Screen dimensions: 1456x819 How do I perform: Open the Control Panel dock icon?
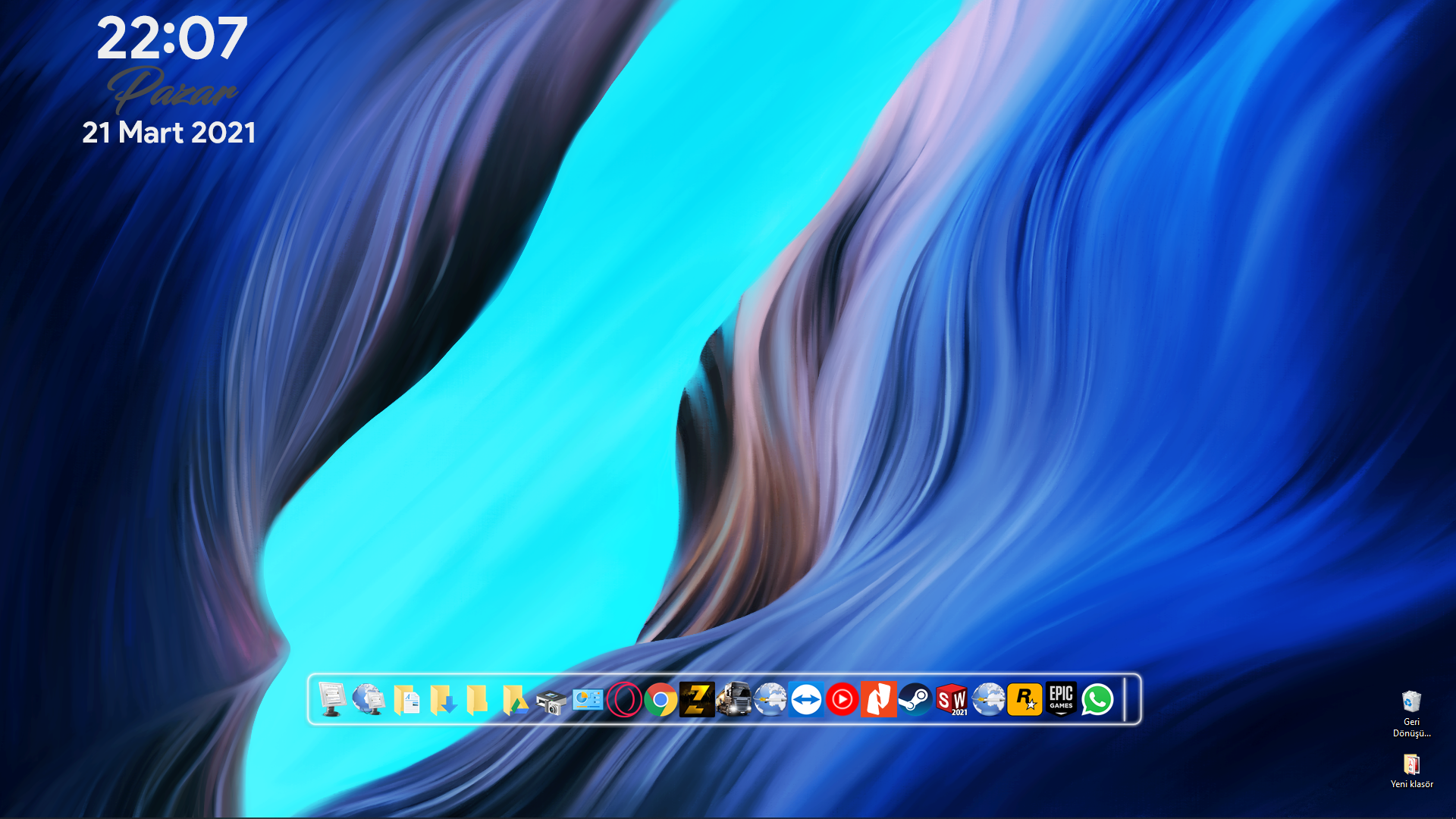tap(588, 699)
